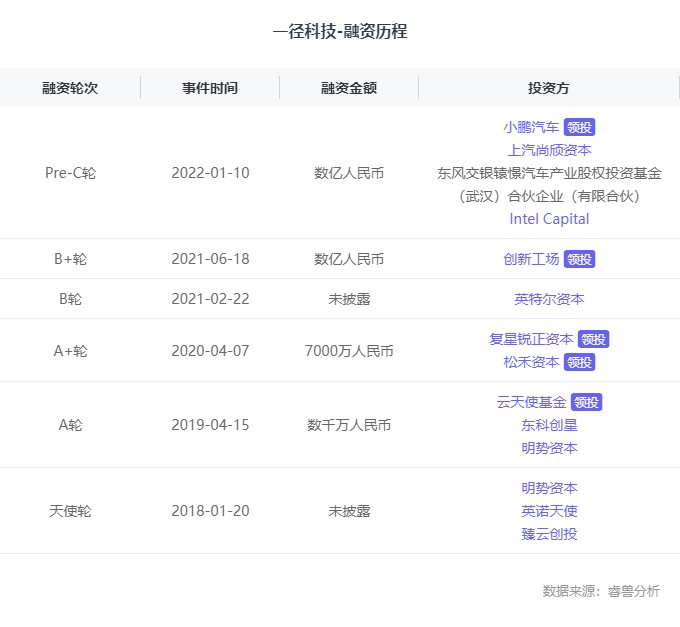
Task: Open the Intel Capital investor link
Action: [x=549, y=219]
